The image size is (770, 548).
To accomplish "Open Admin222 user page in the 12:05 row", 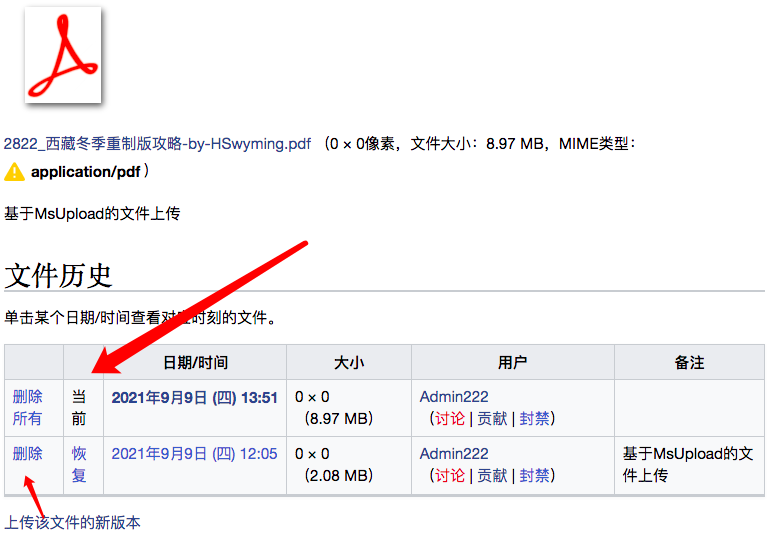I will point(454,454).
